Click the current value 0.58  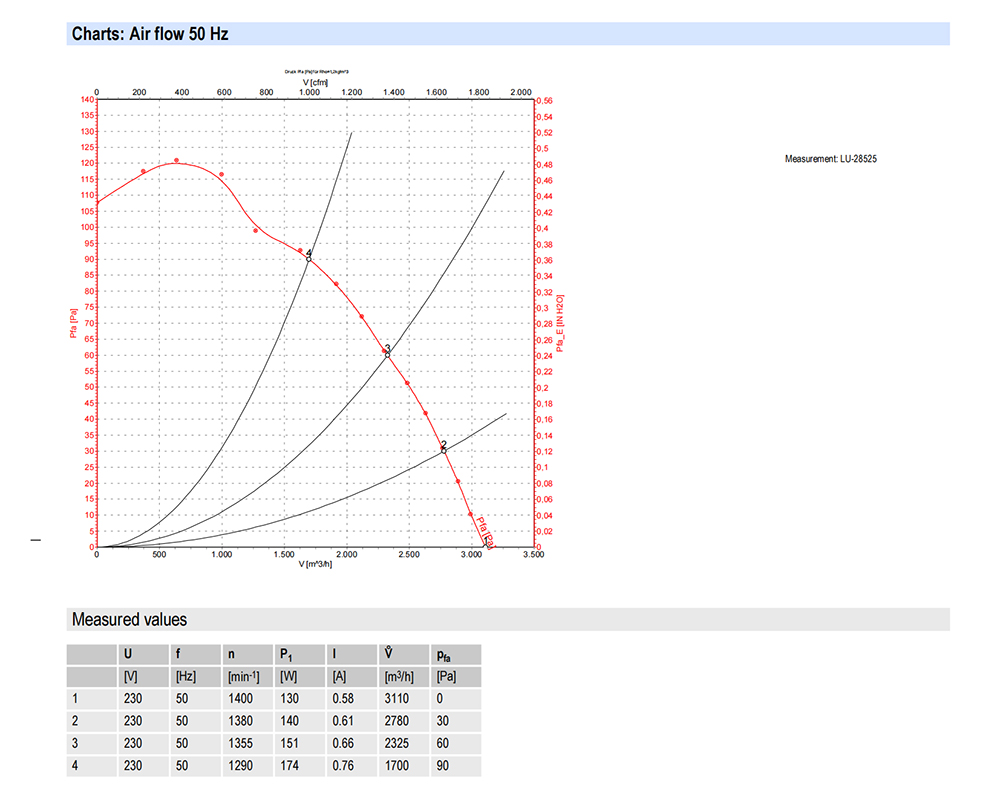tap(343, 698)
